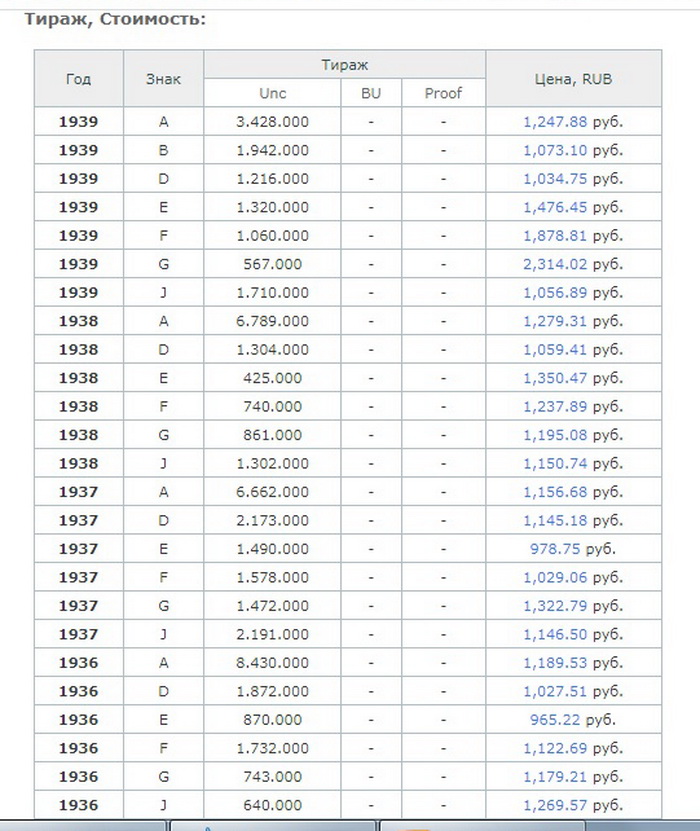
Task: Click the Цена, RUB column header
Action: pos(573,79)
